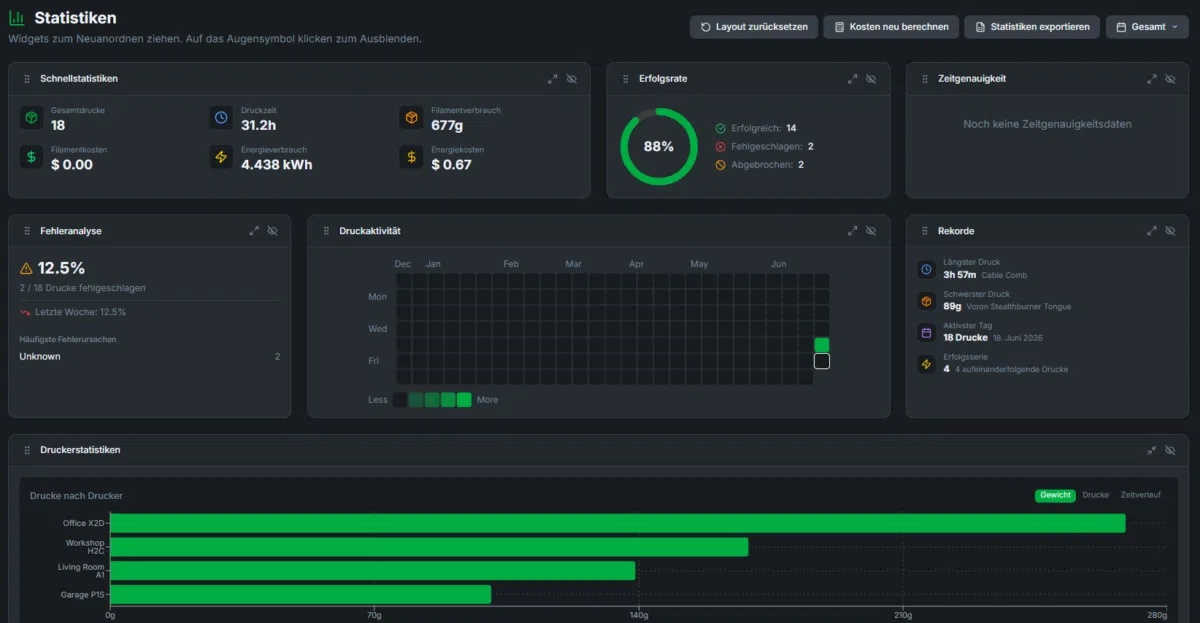Click the Abgebrochen orange cancel icon

[720, 164]
